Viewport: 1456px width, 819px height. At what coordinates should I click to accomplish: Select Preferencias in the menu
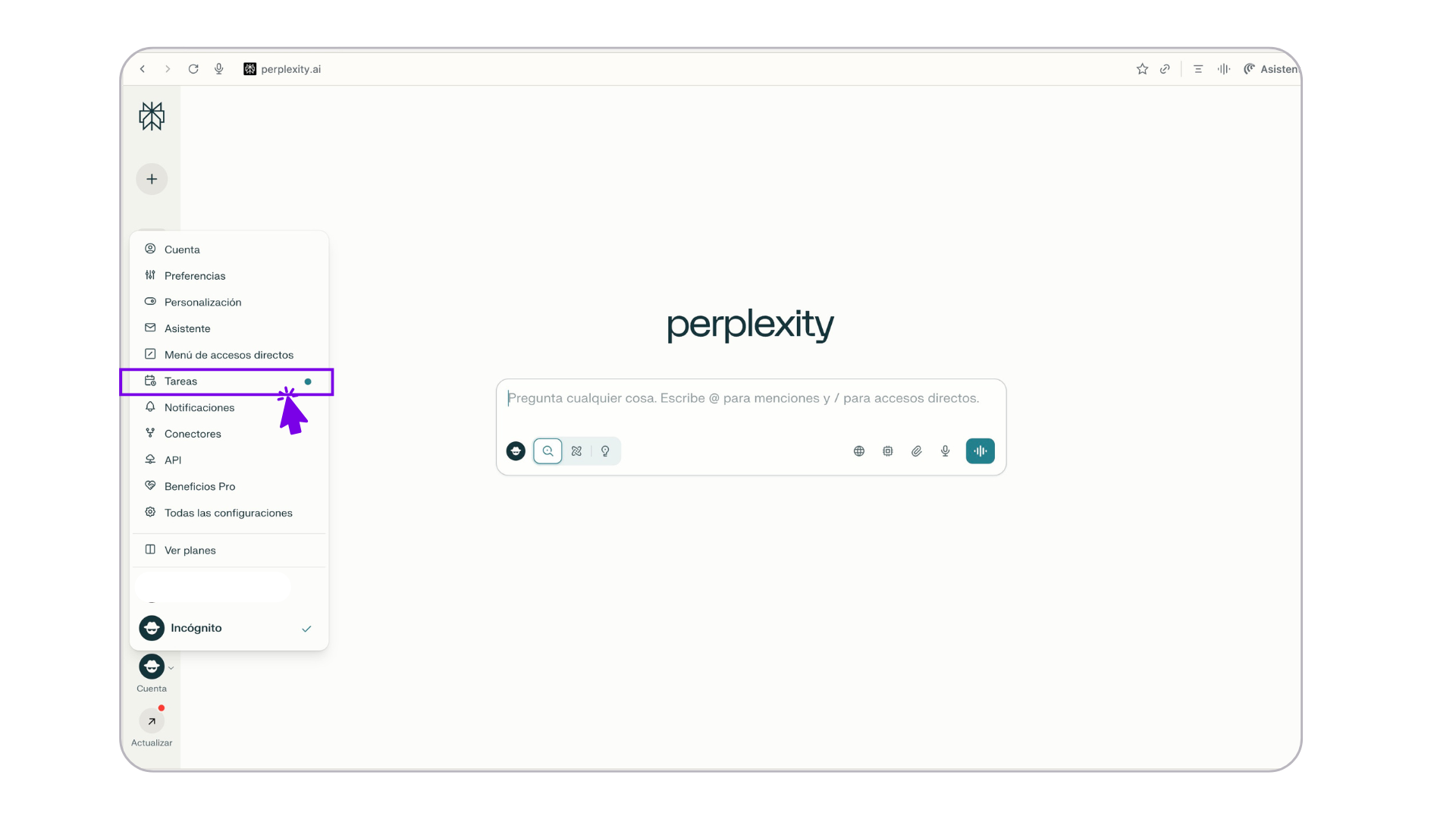[x=195, y=276]
